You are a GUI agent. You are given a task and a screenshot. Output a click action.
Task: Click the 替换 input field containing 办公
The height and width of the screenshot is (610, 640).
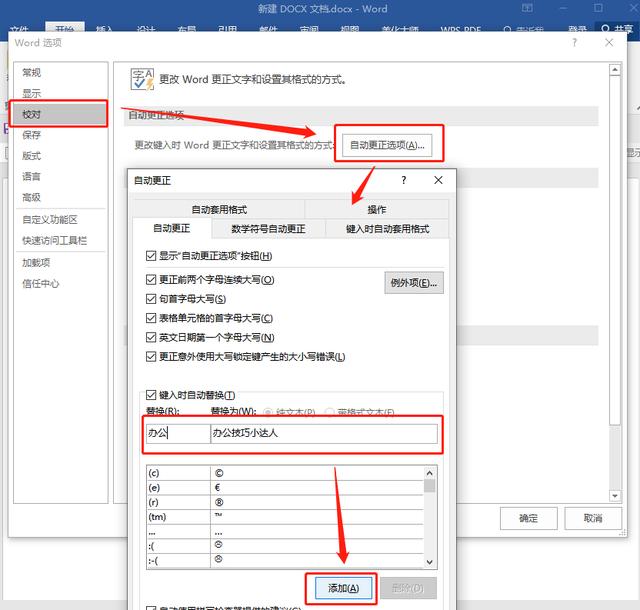(x=178, y=433)
